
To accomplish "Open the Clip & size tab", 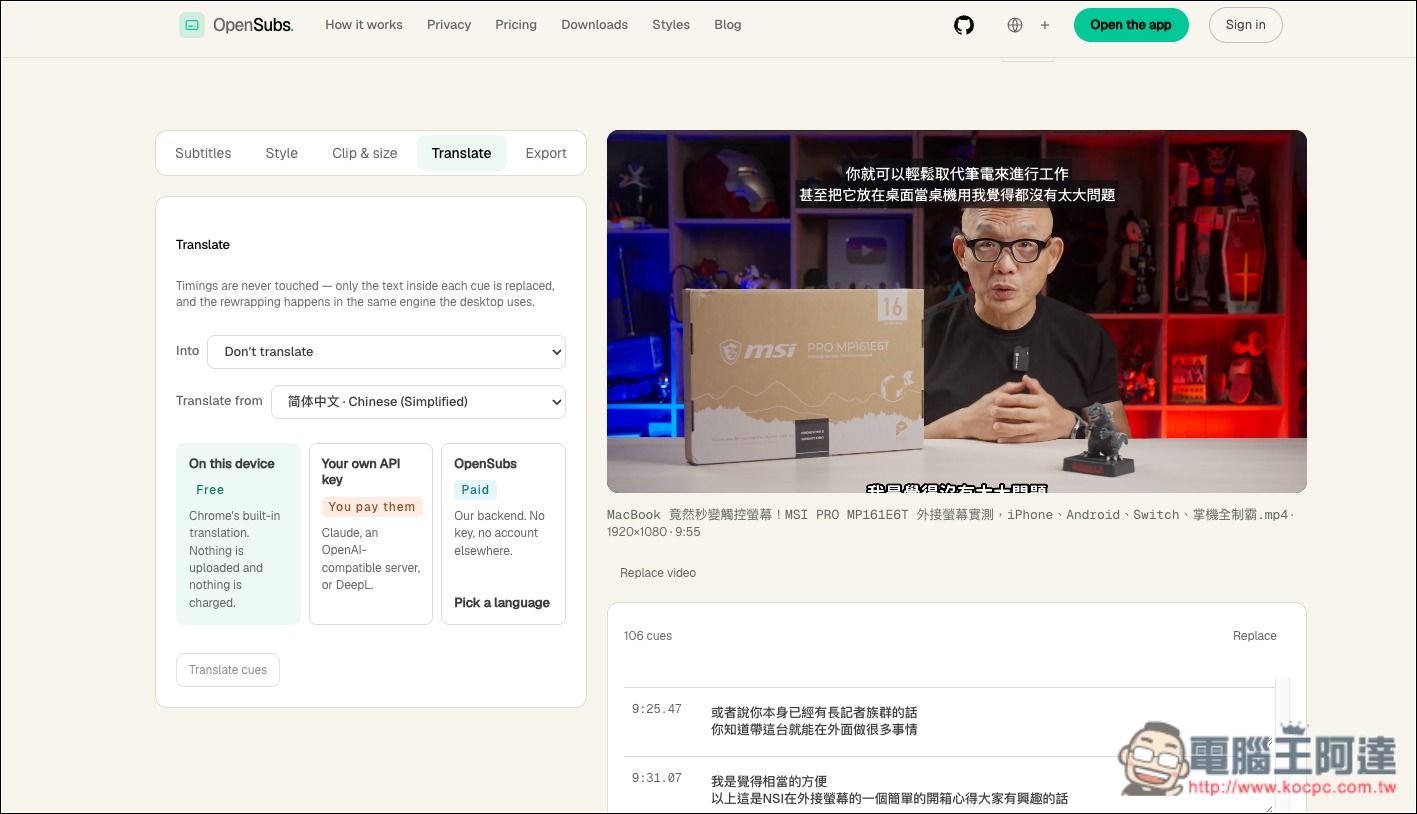I will coord(365,153).
